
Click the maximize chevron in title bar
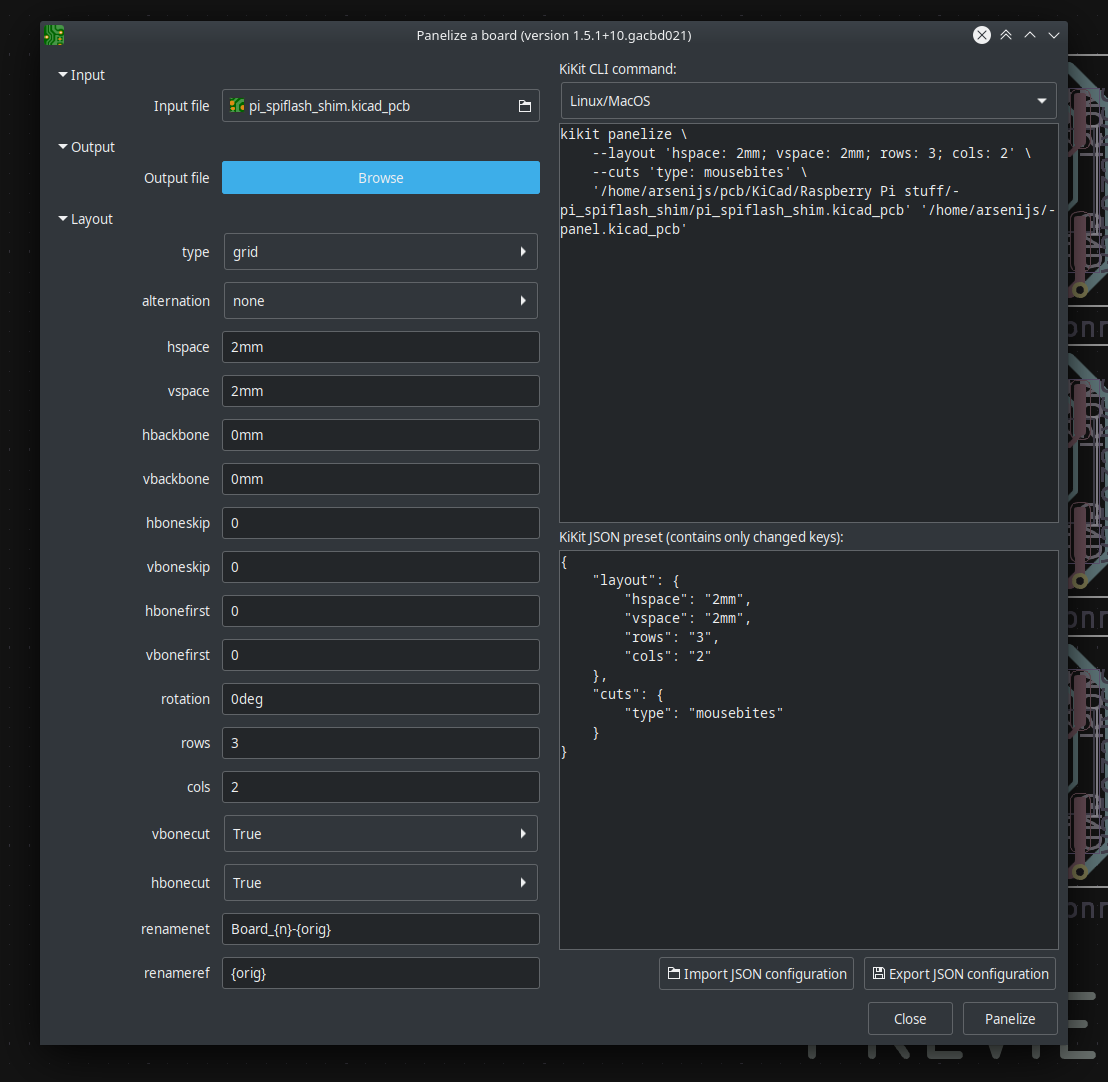1030,35
